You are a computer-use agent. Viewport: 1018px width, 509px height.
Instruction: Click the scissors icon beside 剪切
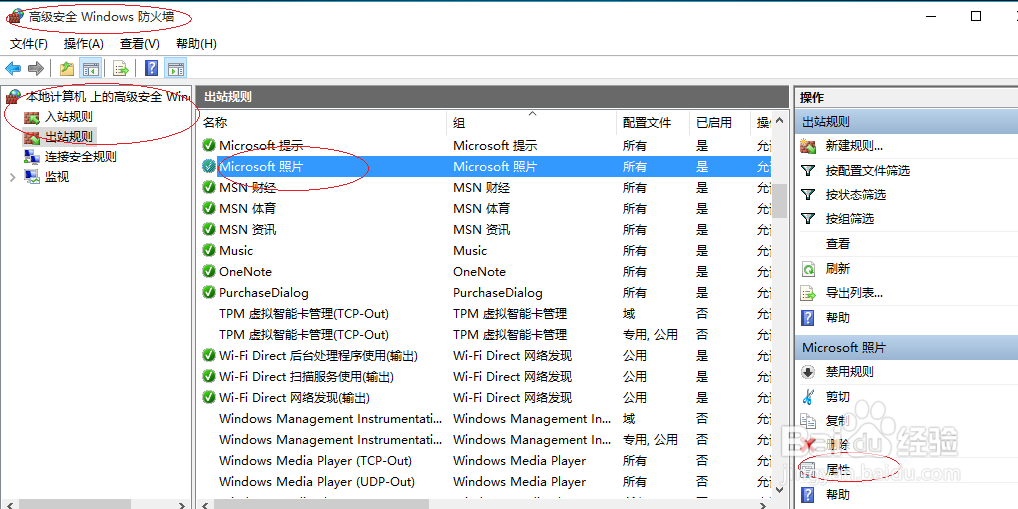pyautogui.click(x=808, y=396)
